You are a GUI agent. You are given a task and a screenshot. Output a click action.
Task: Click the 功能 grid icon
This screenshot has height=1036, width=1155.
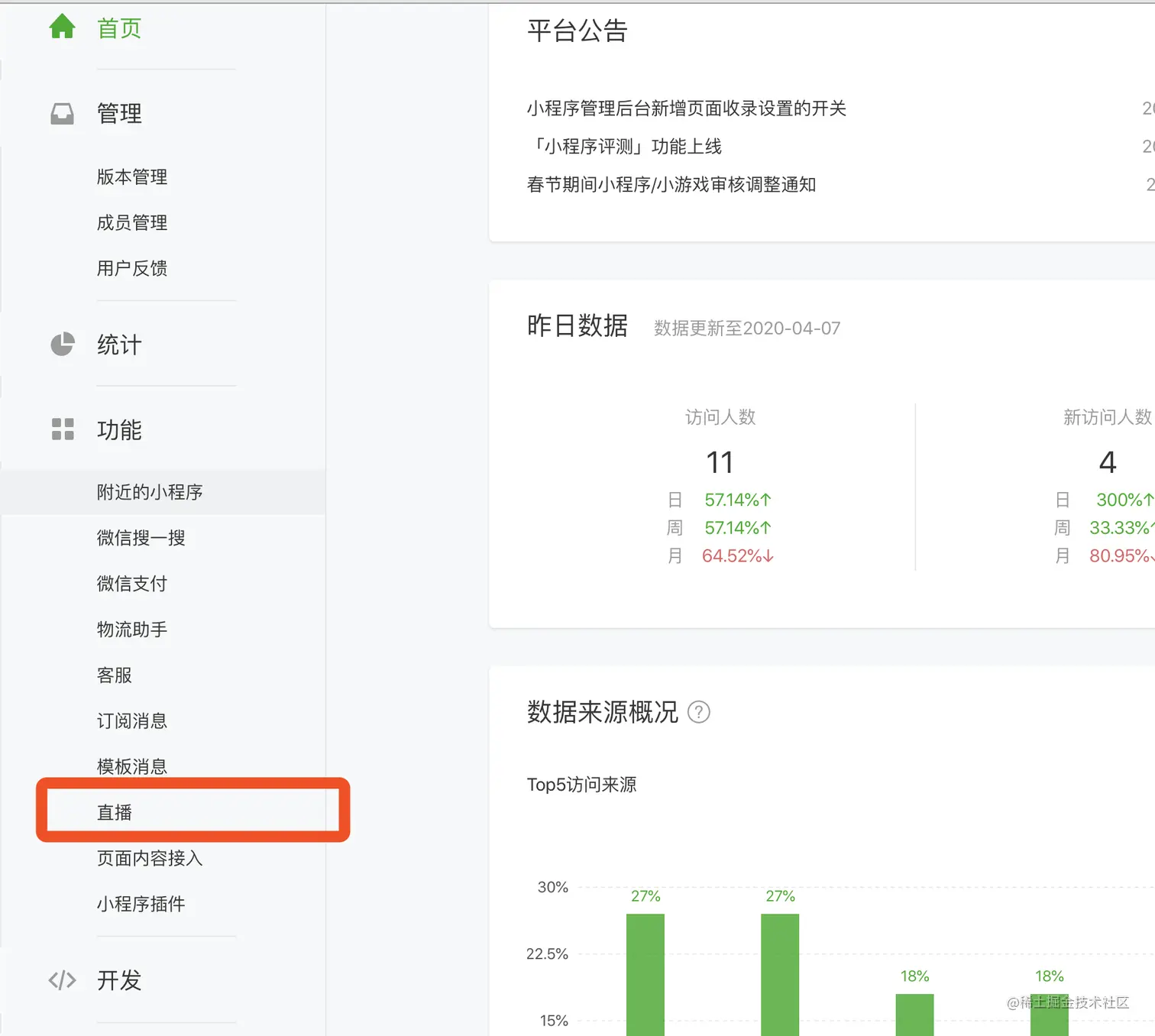pyautogui.click(x=62, y=429)
